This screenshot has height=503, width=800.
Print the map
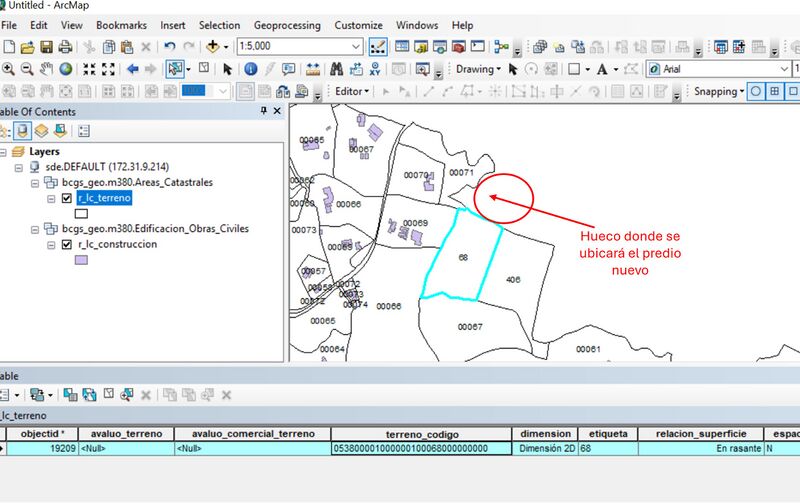point(65,47)
